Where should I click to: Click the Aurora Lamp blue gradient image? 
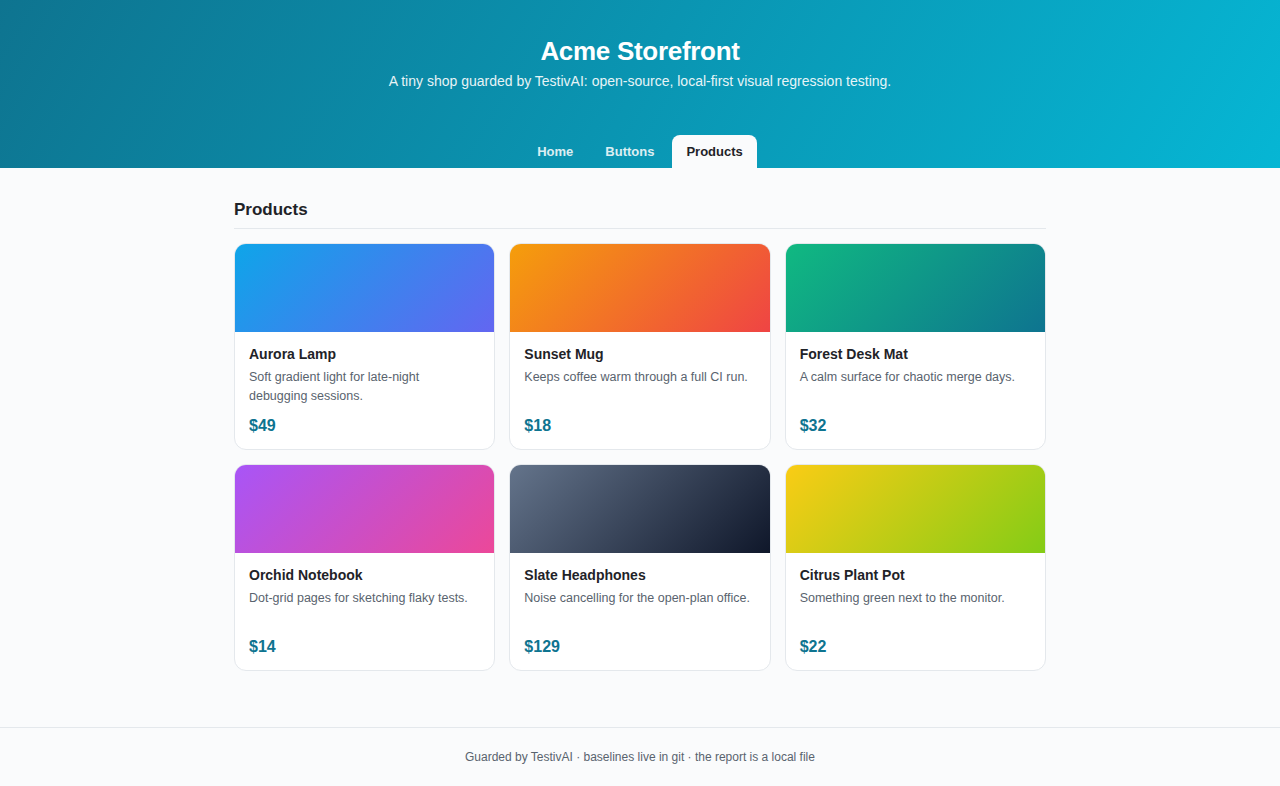coord(364,288)
